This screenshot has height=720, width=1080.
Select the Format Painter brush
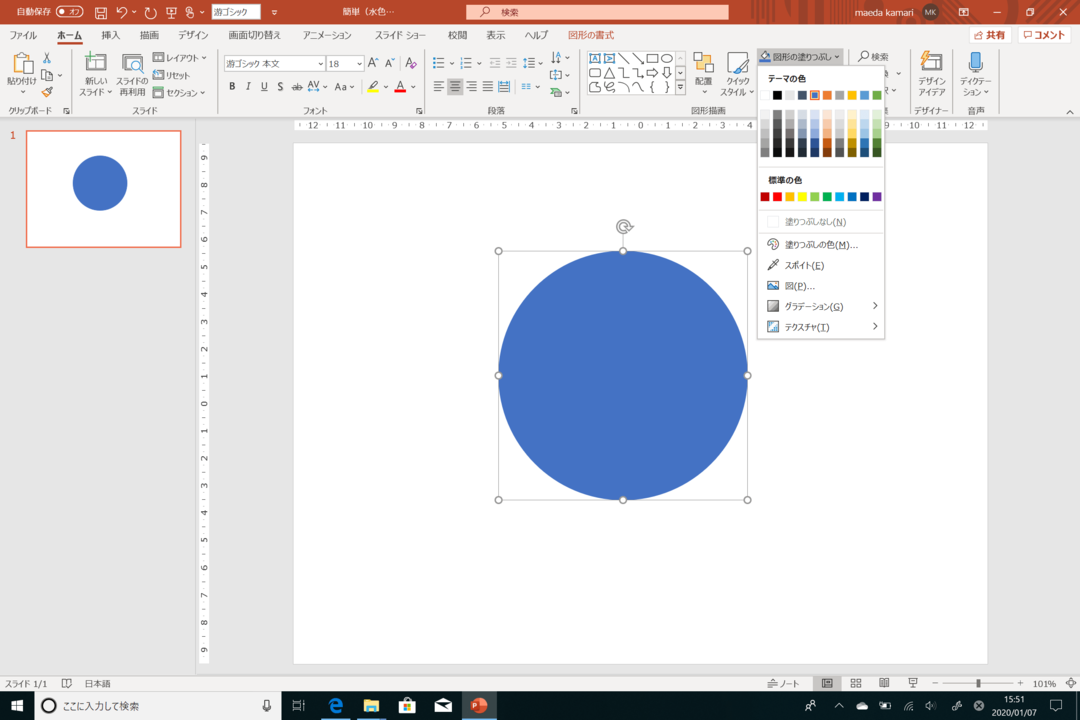(x=47, y=92)
